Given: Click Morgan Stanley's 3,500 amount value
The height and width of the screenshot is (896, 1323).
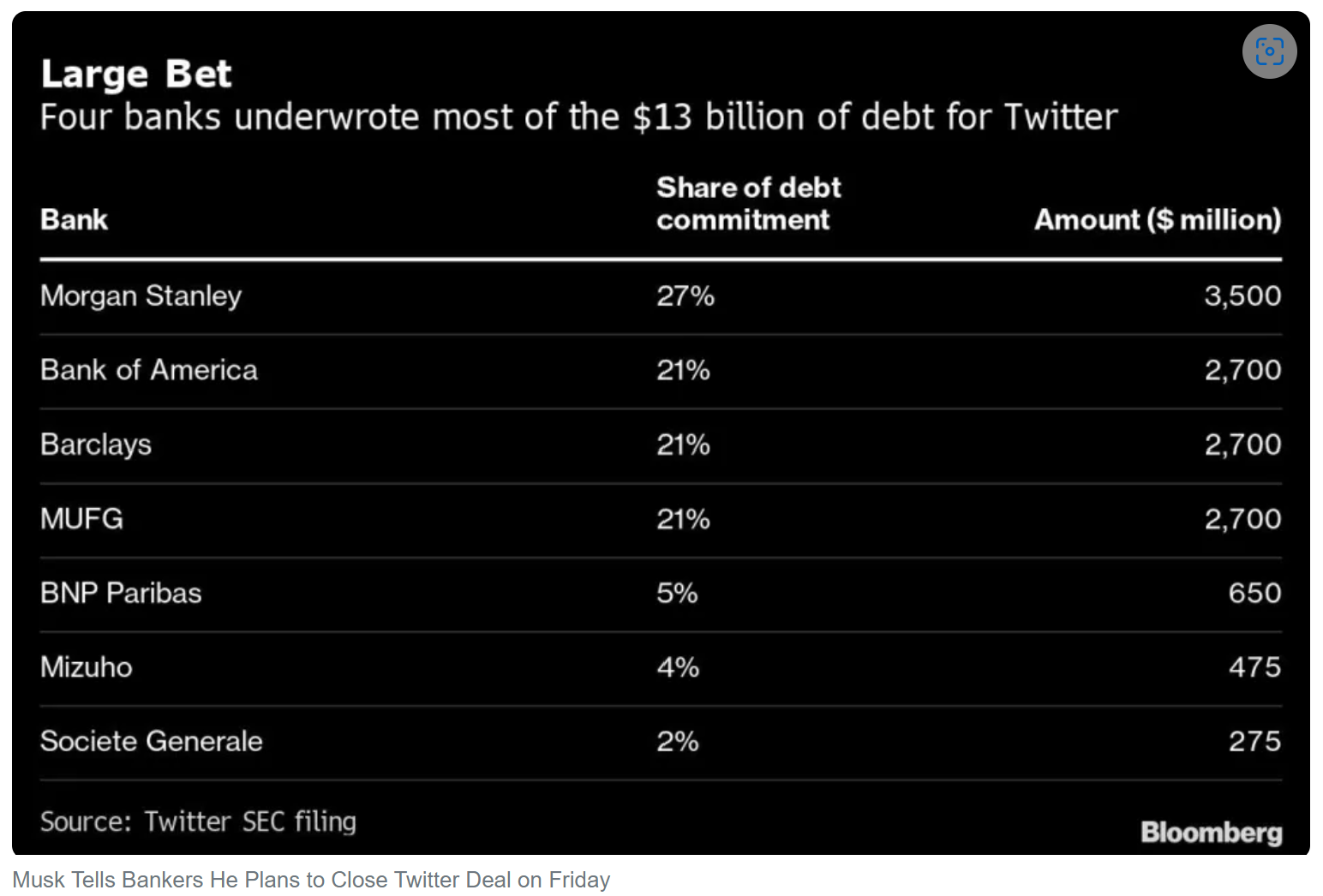Looking at the screenshot, I should tap(1243, 296).
